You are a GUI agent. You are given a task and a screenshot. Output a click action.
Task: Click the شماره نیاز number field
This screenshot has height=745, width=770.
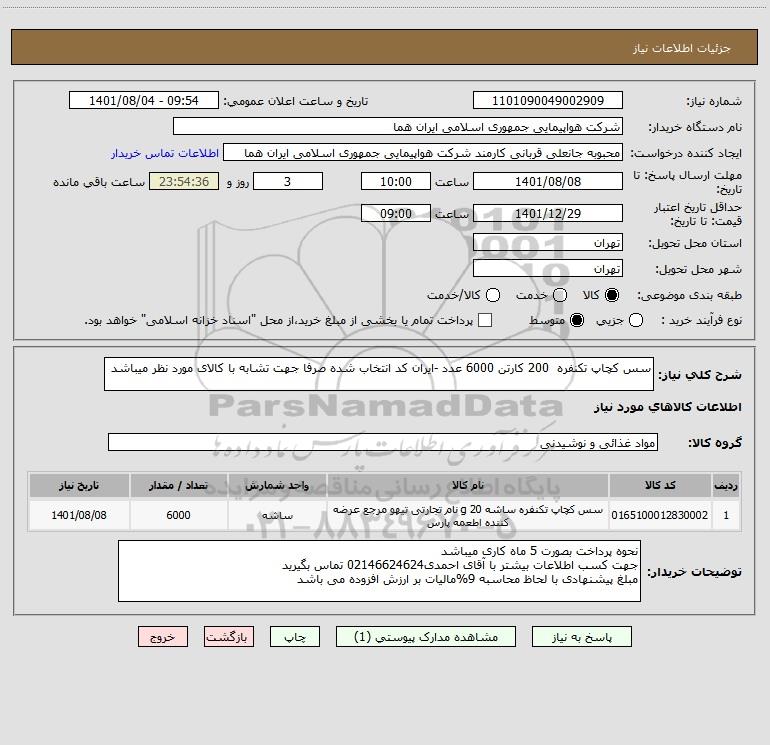(548, 101)
